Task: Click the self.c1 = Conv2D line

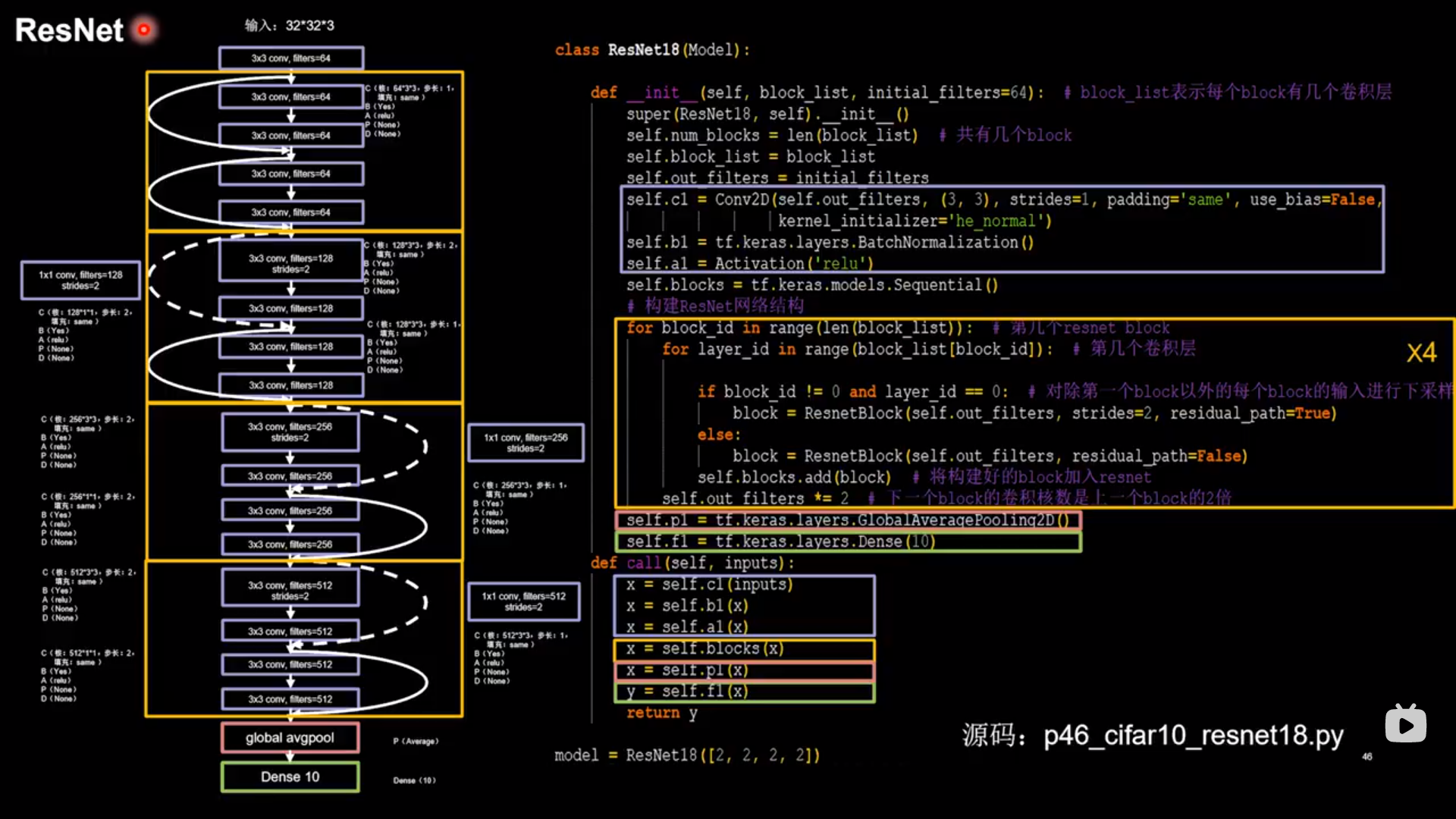Action: (1004, 199)
